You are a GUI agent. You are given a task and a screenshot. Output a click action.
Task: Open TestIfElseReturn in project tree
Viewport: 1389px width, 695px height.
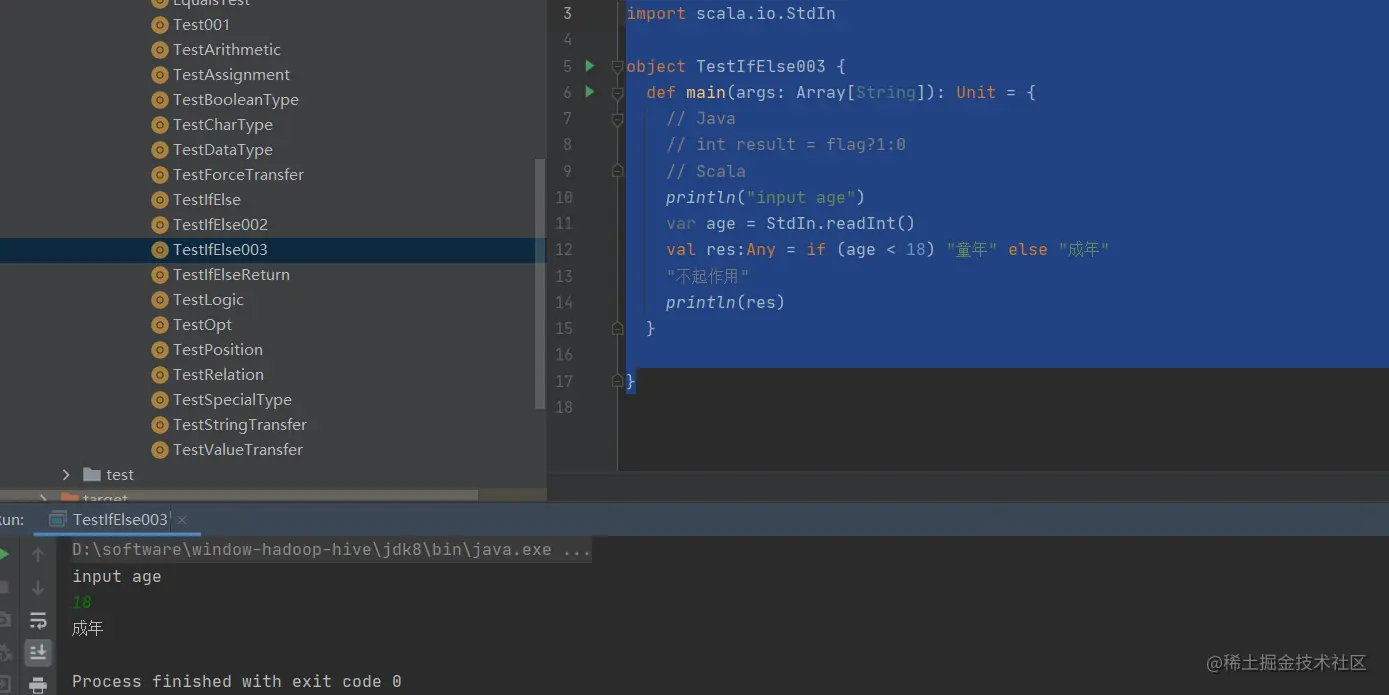(x=231, y=275)
